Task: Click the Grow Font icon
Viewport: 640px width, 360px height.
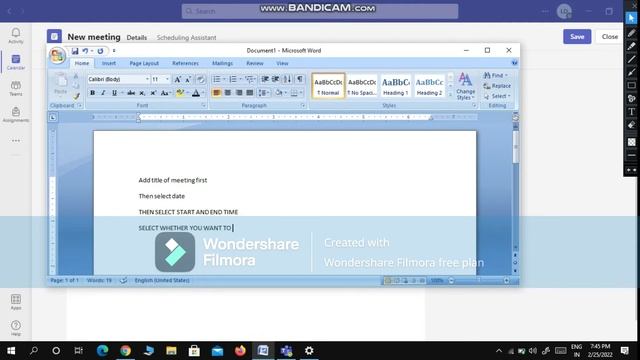Action: tap(178, 79)
